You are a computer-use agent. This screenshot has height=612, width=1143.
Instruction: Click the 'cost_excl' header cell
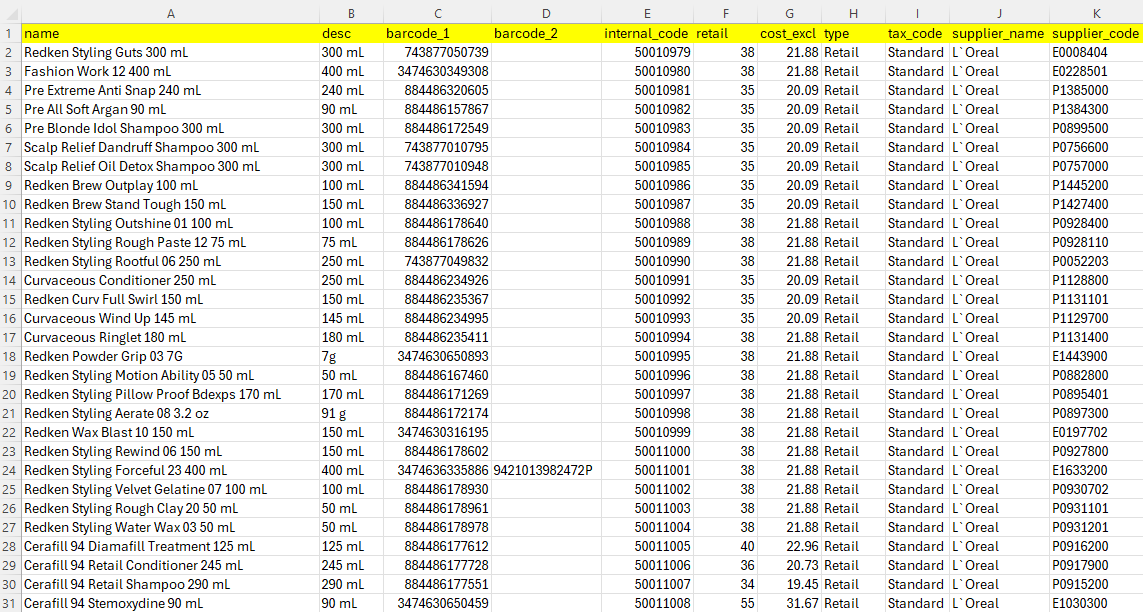(789, 33)
